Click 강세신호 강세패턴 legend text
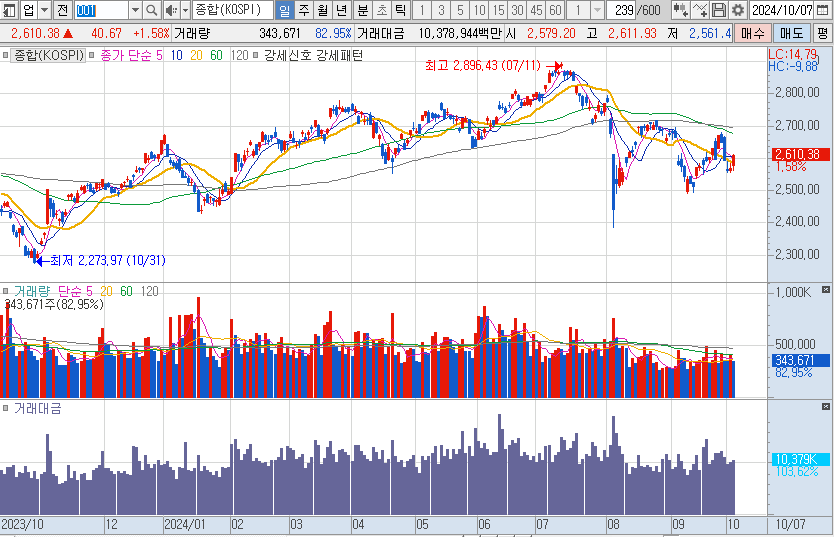834x537 pixels. (313, 55)
